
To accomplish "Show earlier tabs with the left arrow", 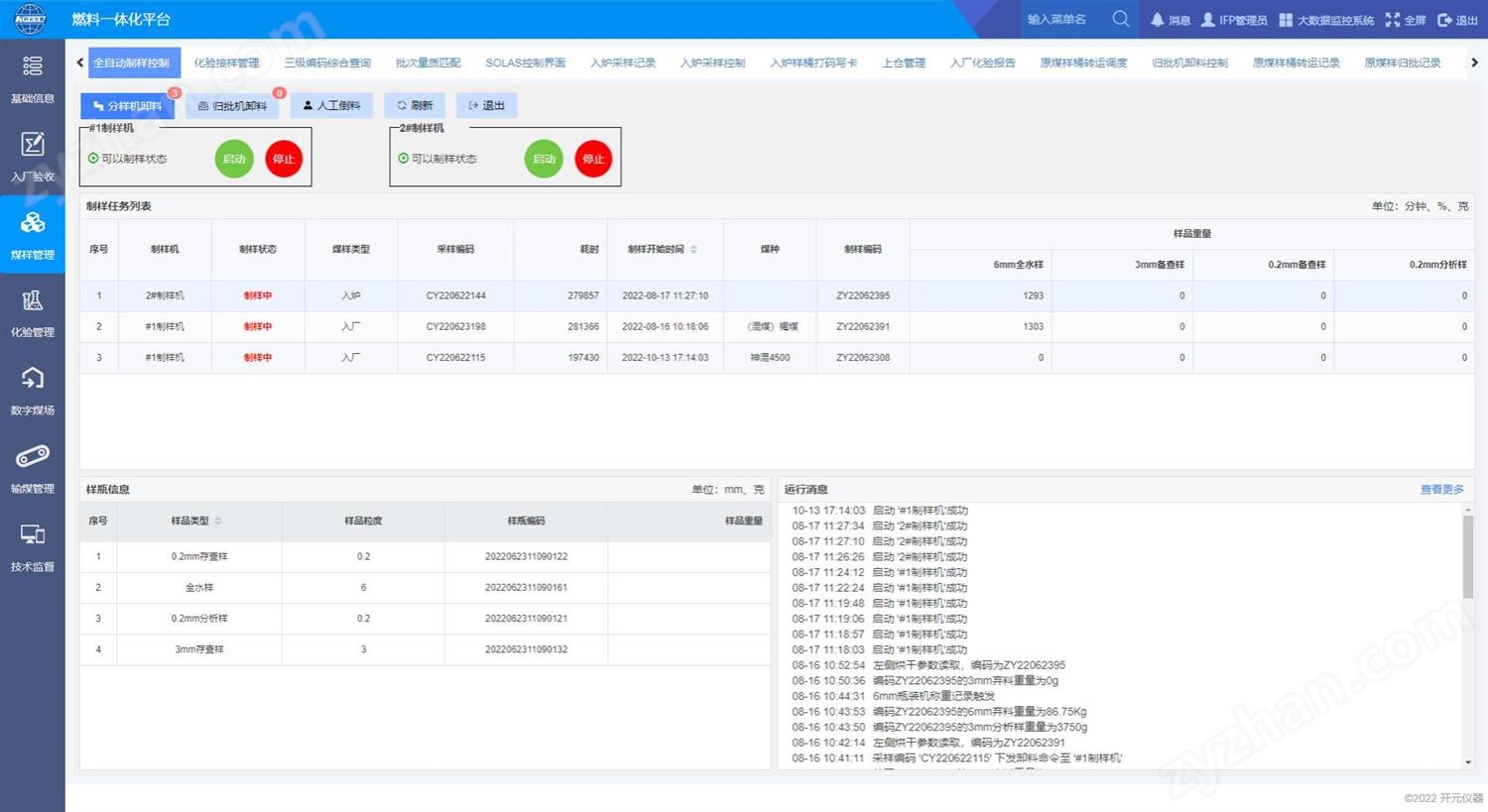I will 80,62.
